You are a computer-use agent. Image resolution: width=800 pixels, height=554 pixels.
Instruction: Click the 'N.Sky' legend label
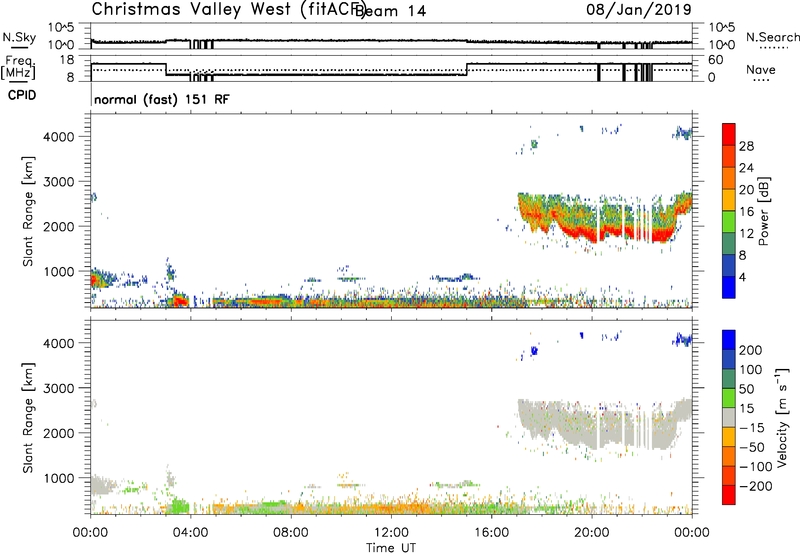(x=19, y=37)
